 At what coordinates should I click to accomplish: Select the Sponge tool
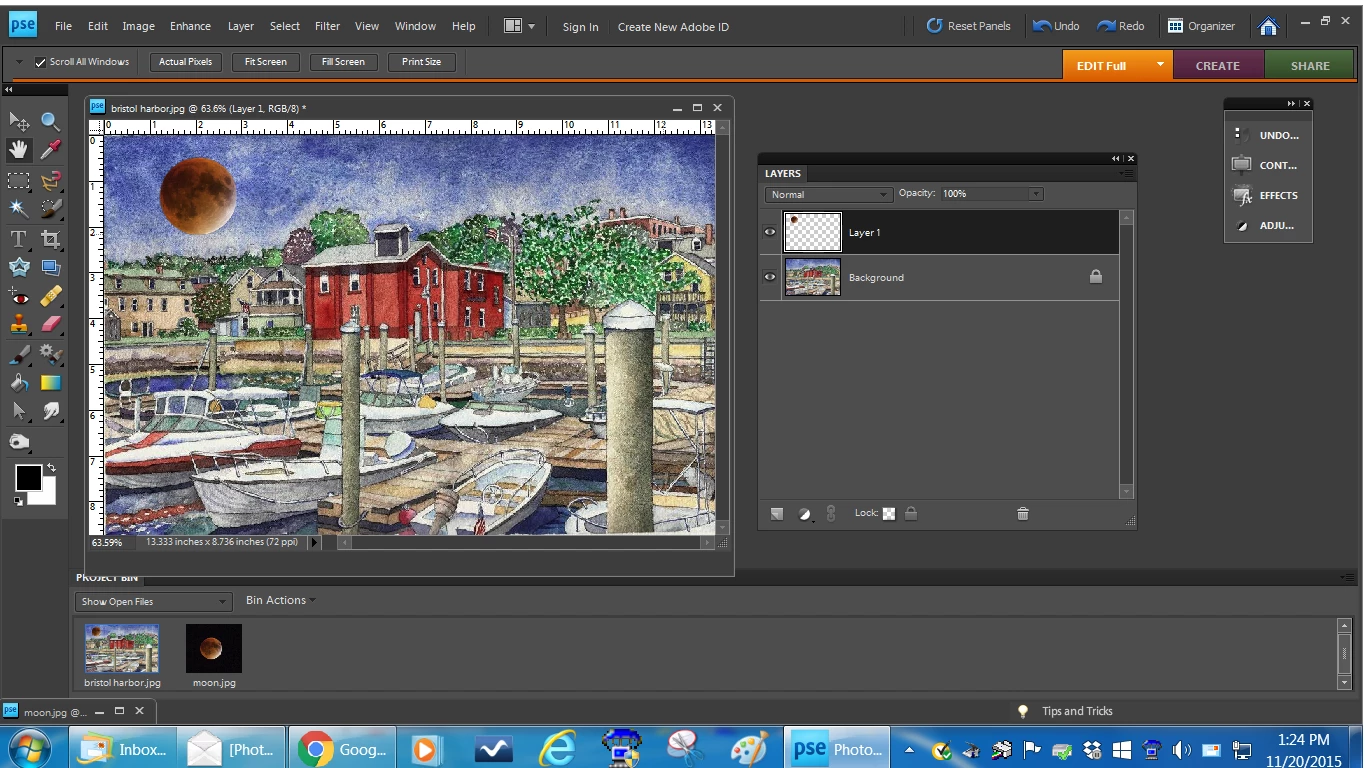(19, 442)
